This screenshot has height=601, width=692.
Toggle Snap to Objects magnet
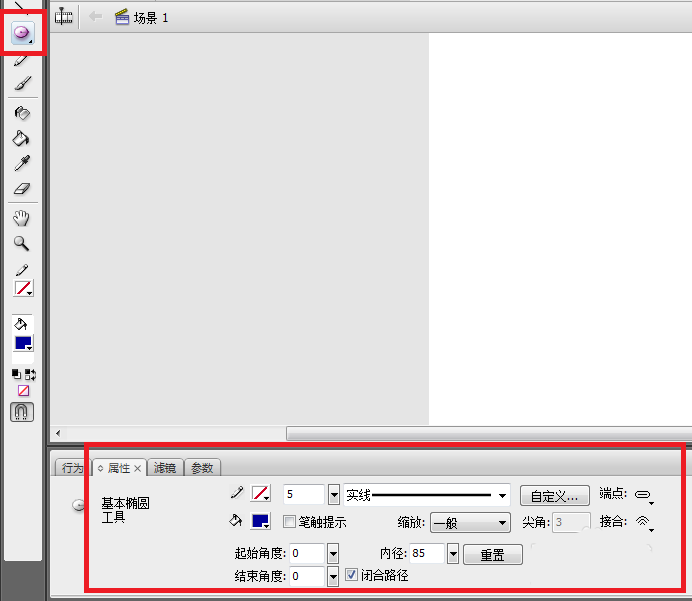[x=22, y=412]
